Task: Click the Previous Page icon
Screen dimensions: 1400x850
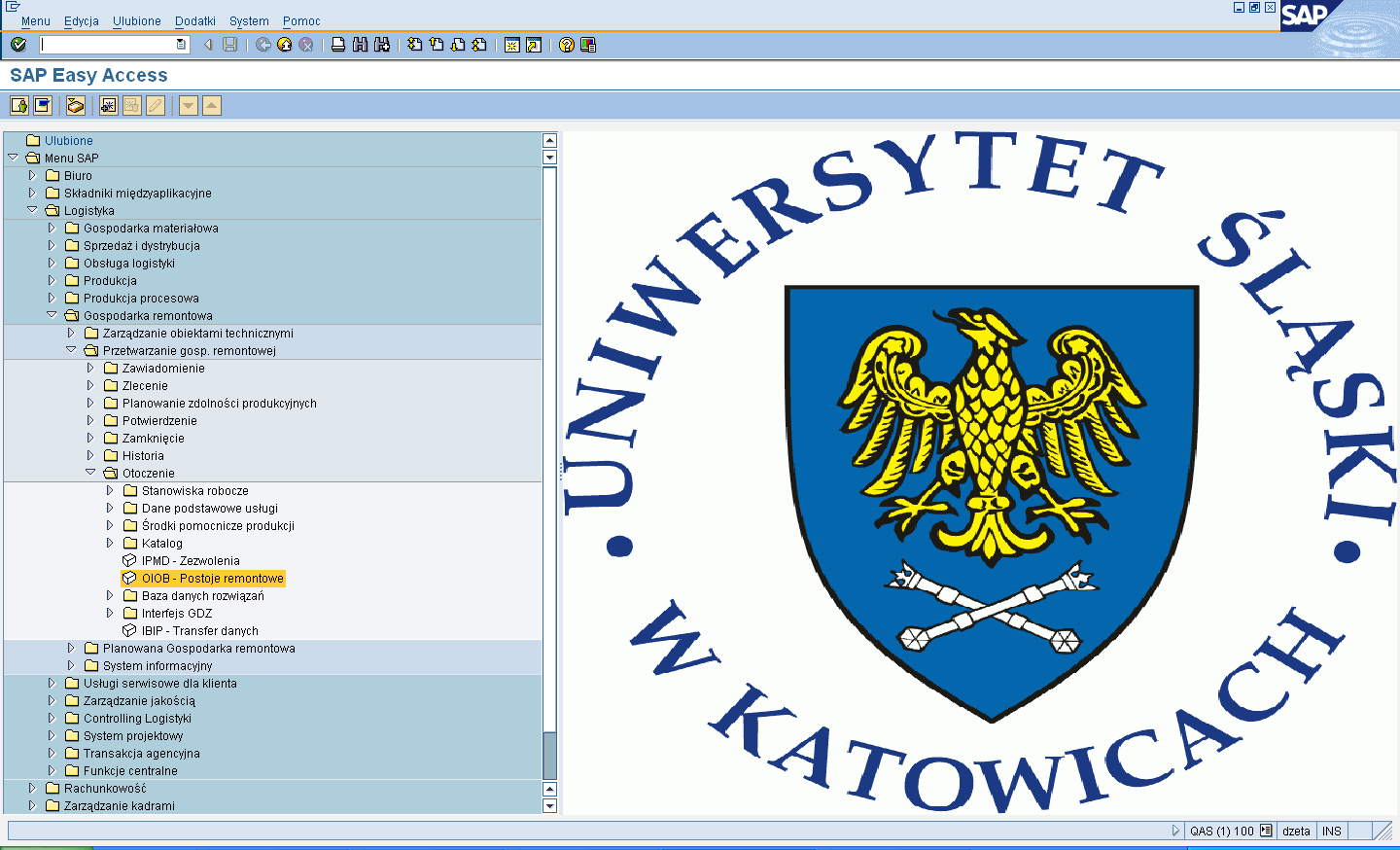Action: 437,45
